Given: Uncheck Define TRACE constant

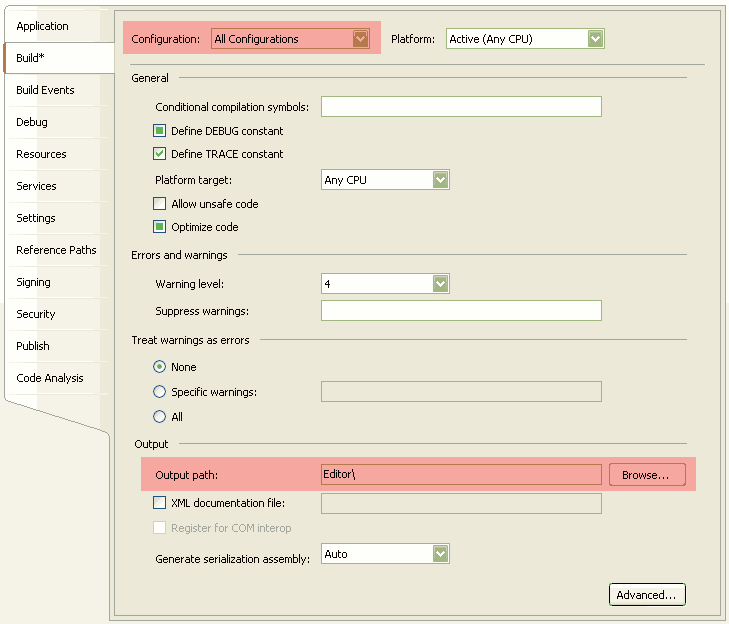Looking at the screenshot, I should pyautogui.click(x=159, y=153).
